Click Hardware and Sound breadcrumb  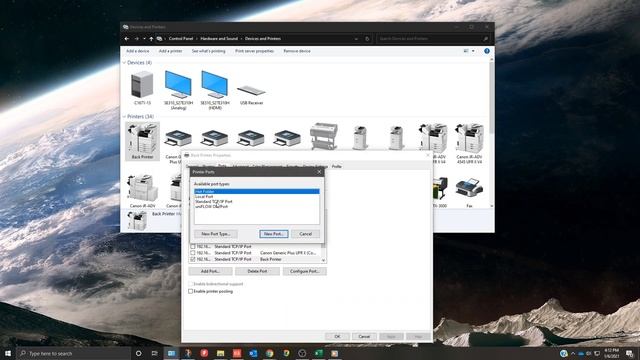tap(219, 39)
